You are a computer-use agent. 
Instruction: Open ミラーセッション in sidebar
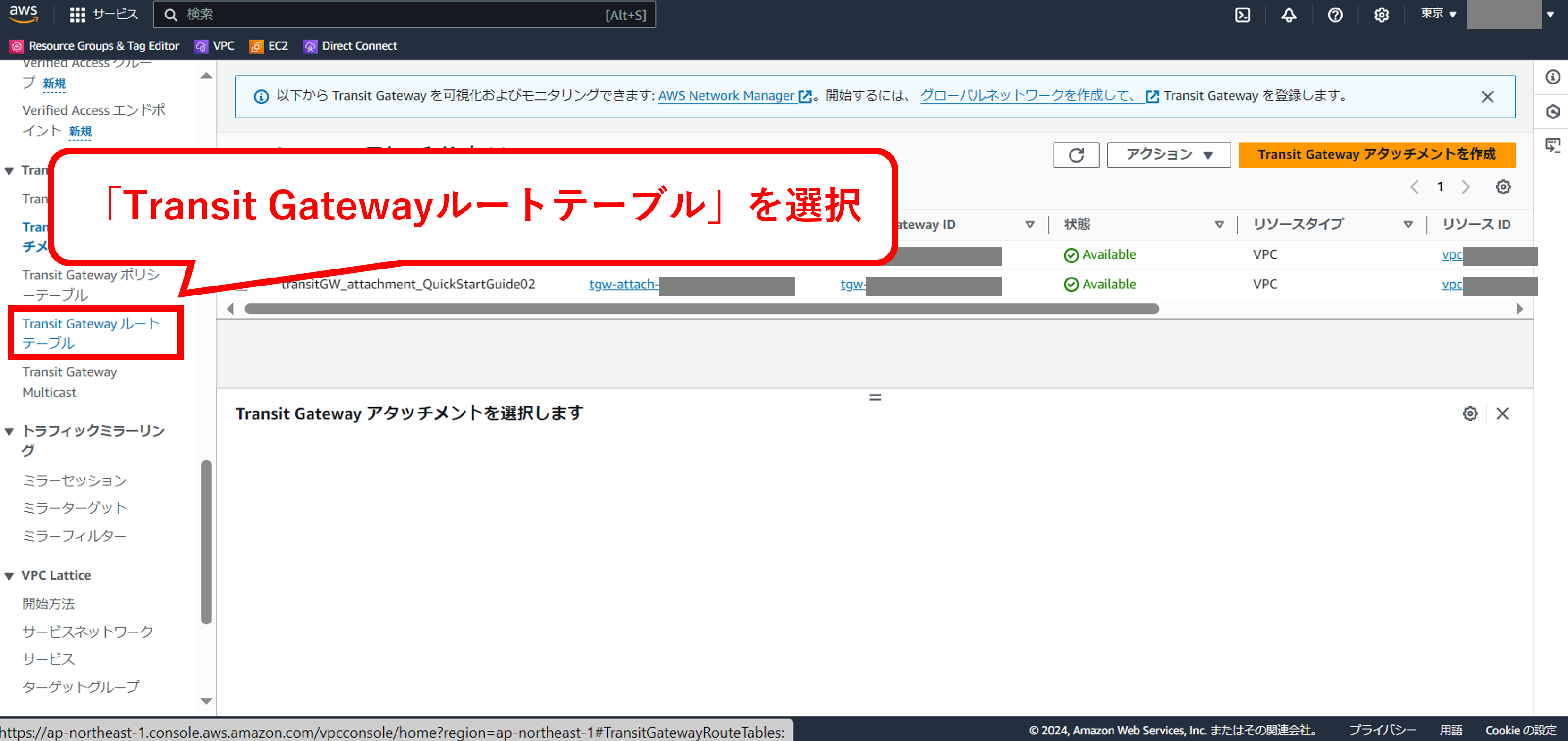pyautogui.click(x=74, y=480)
